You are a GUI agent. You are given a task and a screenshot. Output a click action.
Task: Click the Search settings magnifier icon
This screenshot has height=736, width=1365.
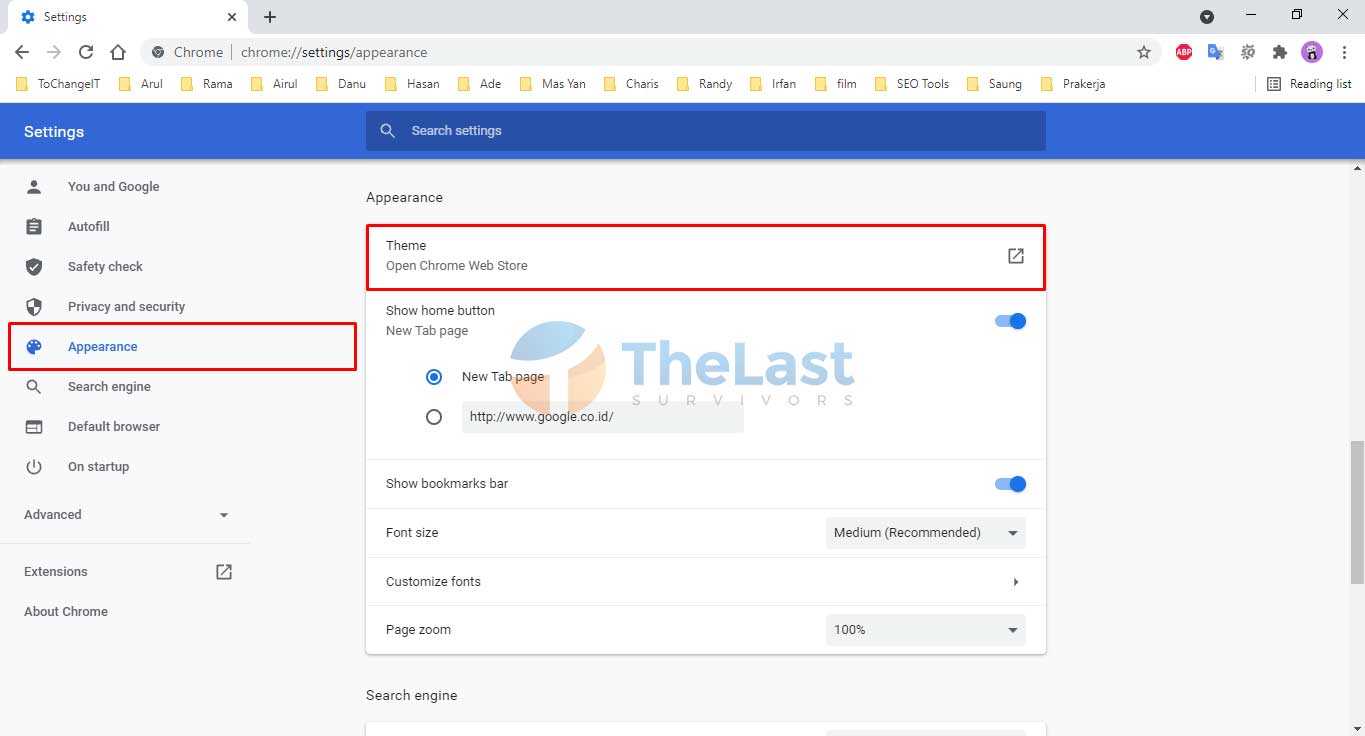pos(388,131)
